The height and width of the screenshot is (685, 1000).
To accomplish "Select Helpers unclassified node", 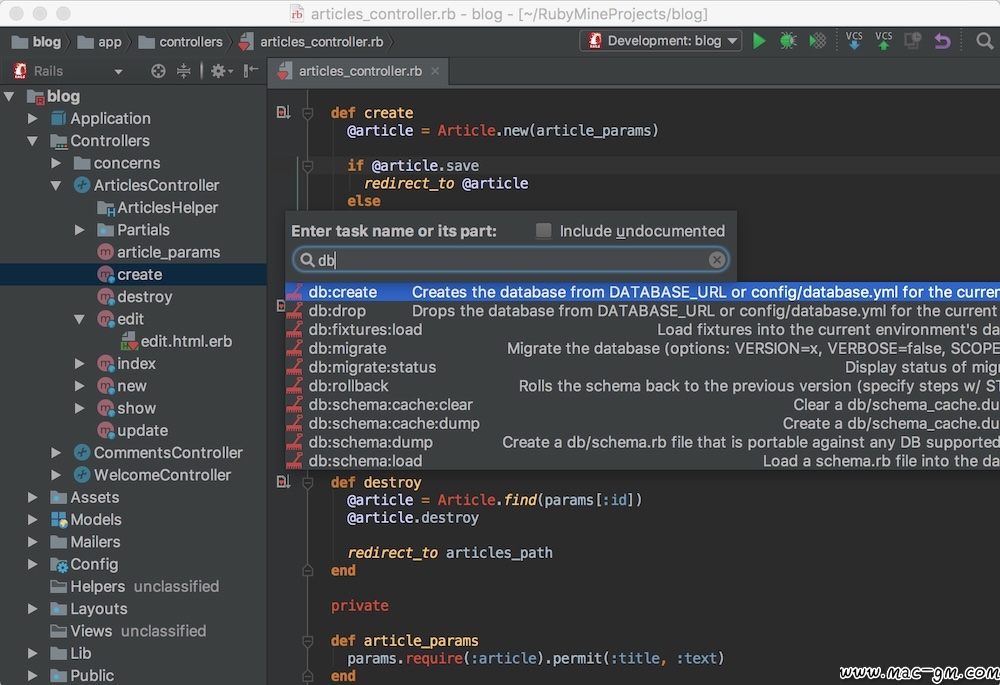I will pos(133,587).
